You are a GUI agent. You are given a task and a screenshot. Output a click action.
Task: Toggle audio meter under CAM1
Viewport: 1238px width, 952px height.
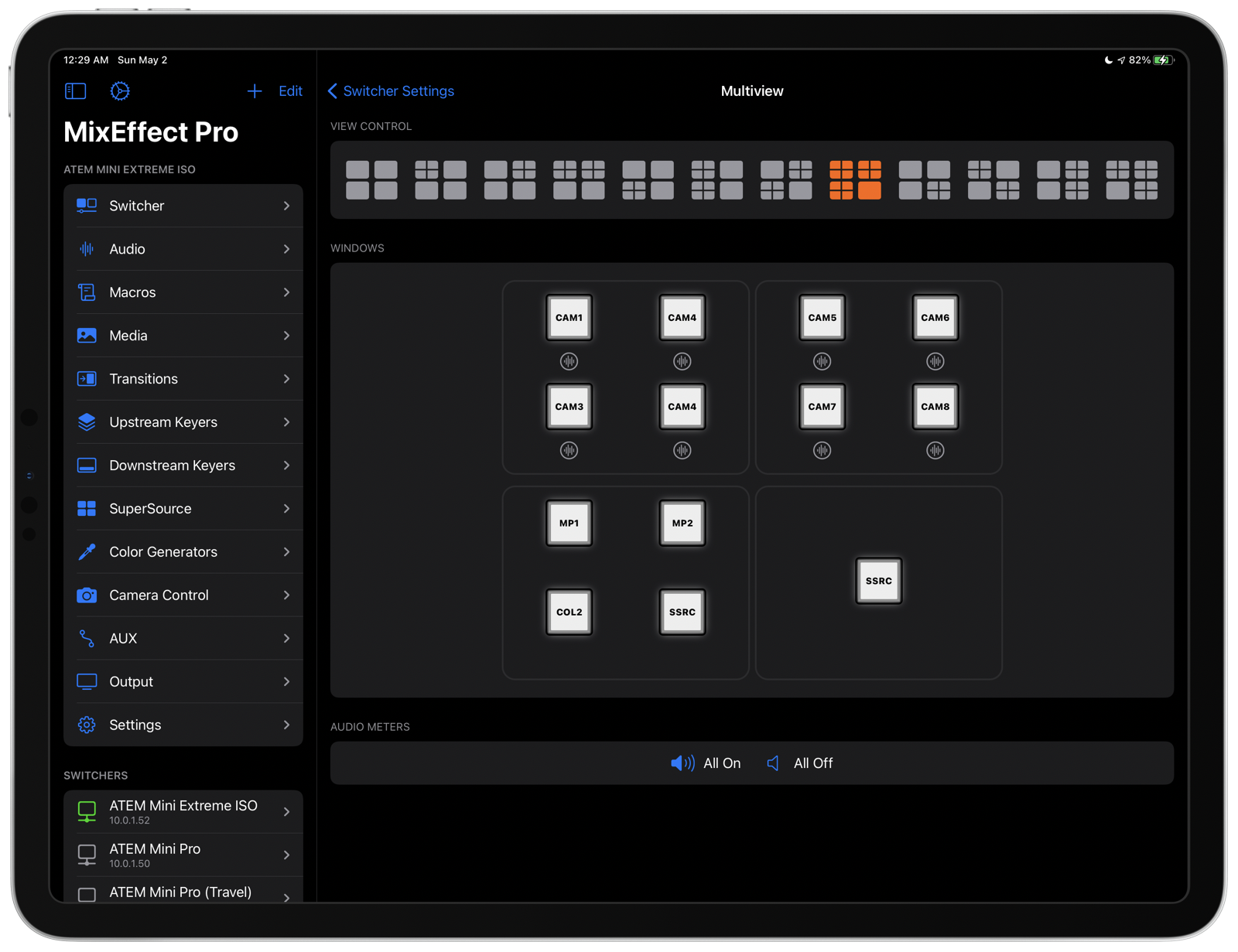click(569, 361)
